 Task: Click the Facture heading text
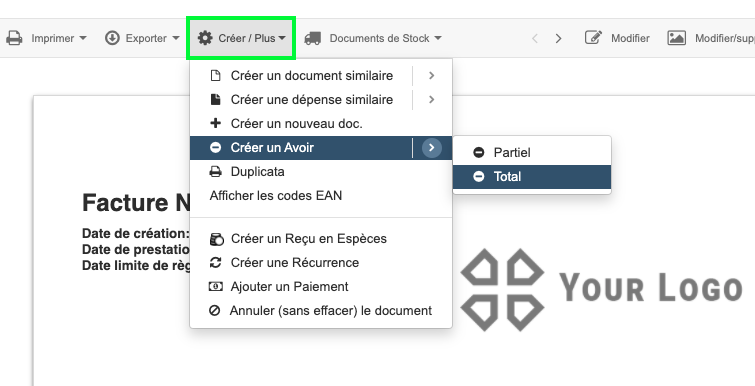click(x=137, y=203)
